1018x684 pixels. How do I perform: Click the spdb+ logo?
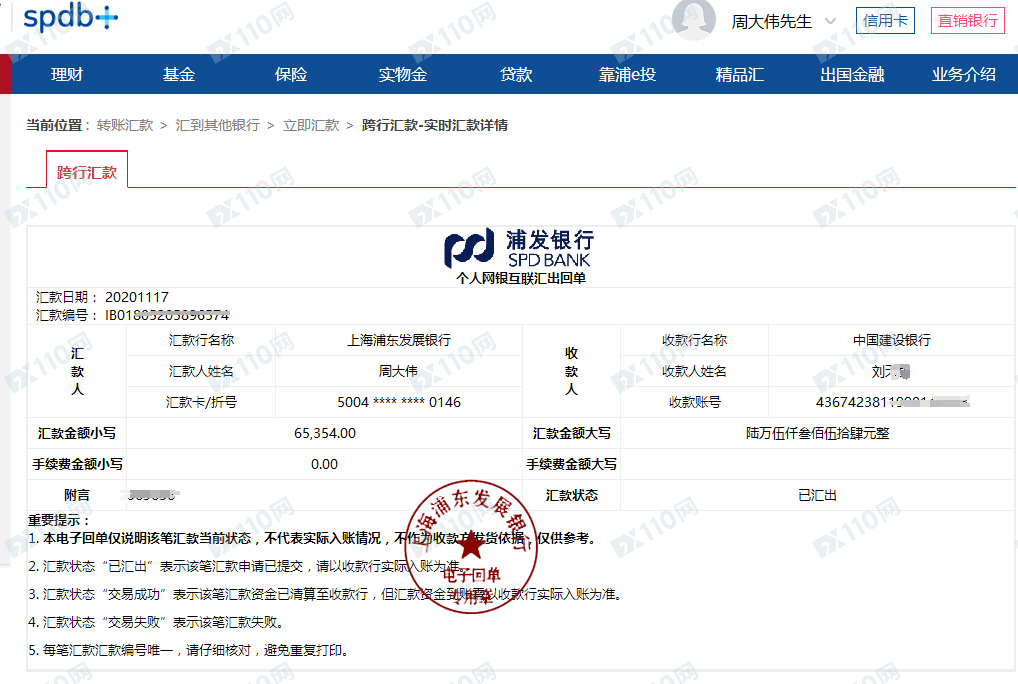(x=71, y=17)
